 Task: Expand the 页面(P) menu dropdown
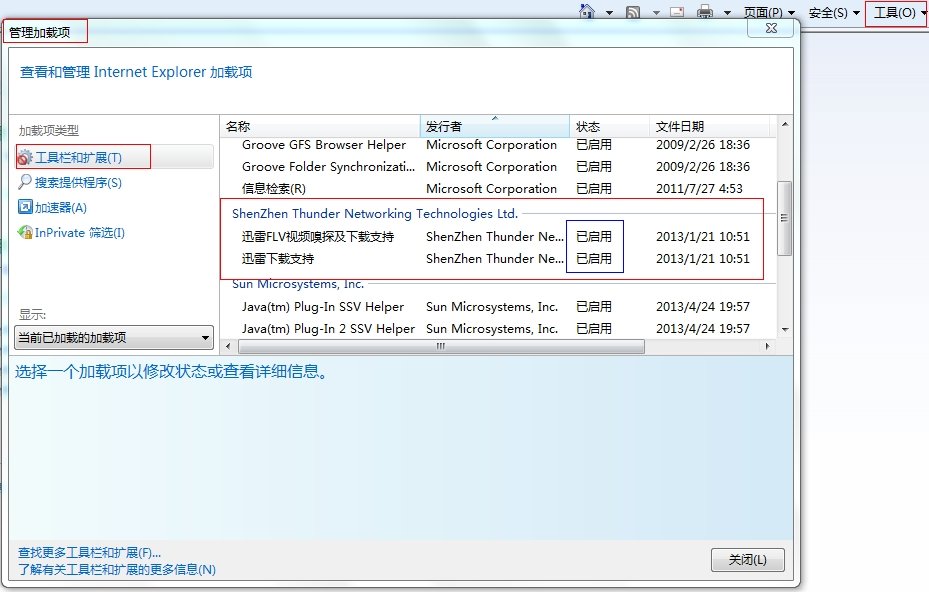[793, 13]
